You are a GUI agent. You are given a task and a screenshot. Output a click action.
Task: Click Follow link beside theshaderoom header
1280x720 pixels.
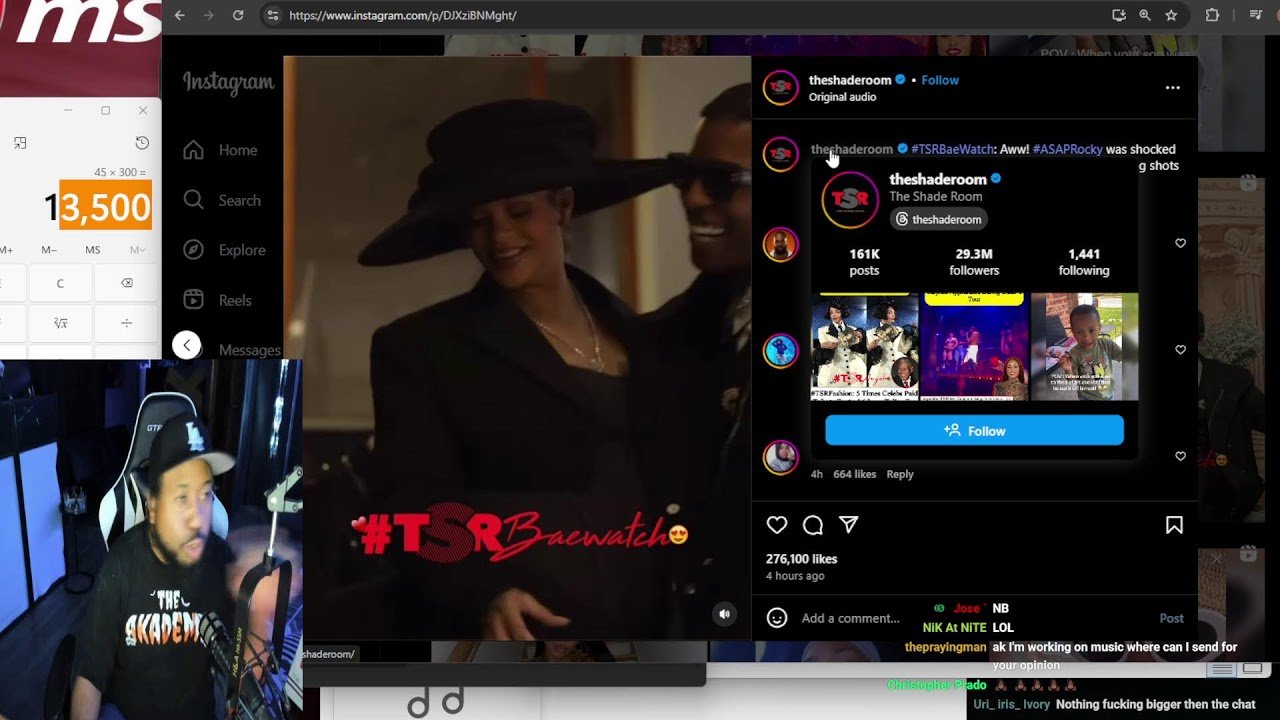[x=940, y=80]
